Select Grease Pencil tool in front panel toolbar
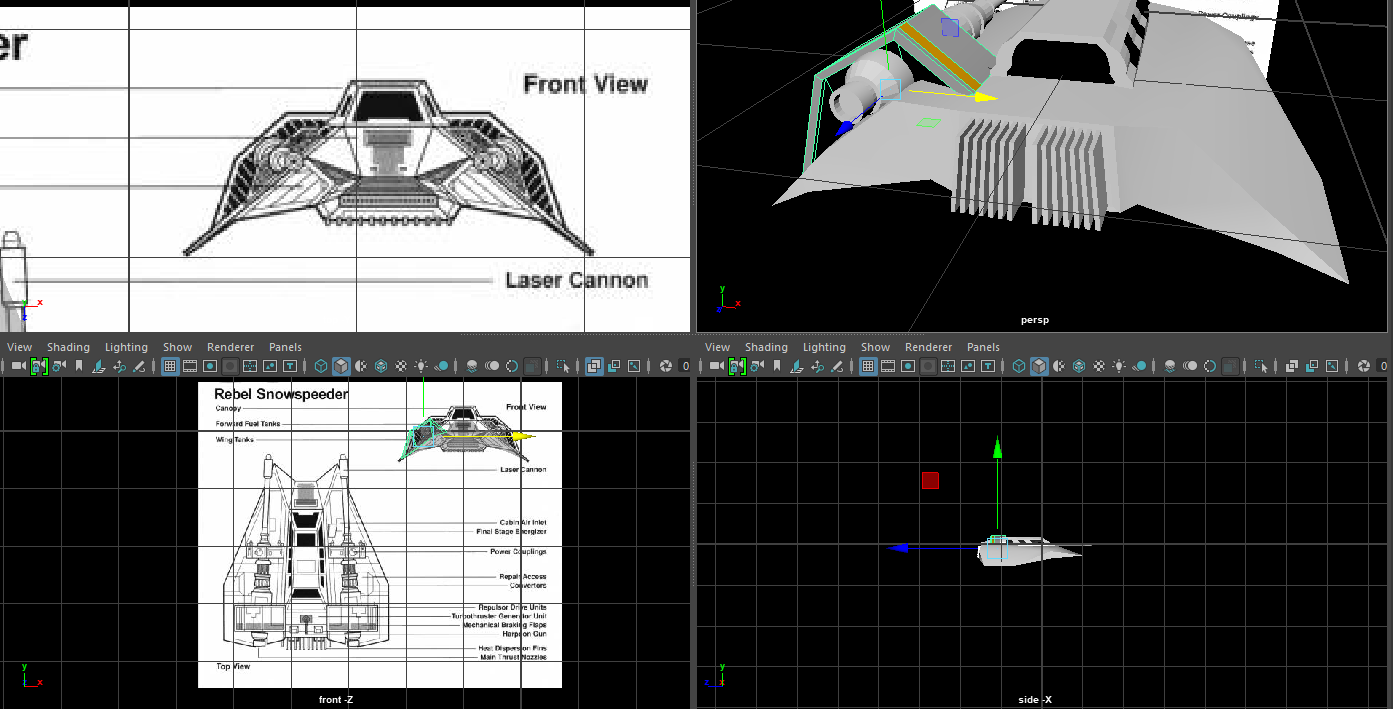 pyautogui.click(x=139, y=366)
